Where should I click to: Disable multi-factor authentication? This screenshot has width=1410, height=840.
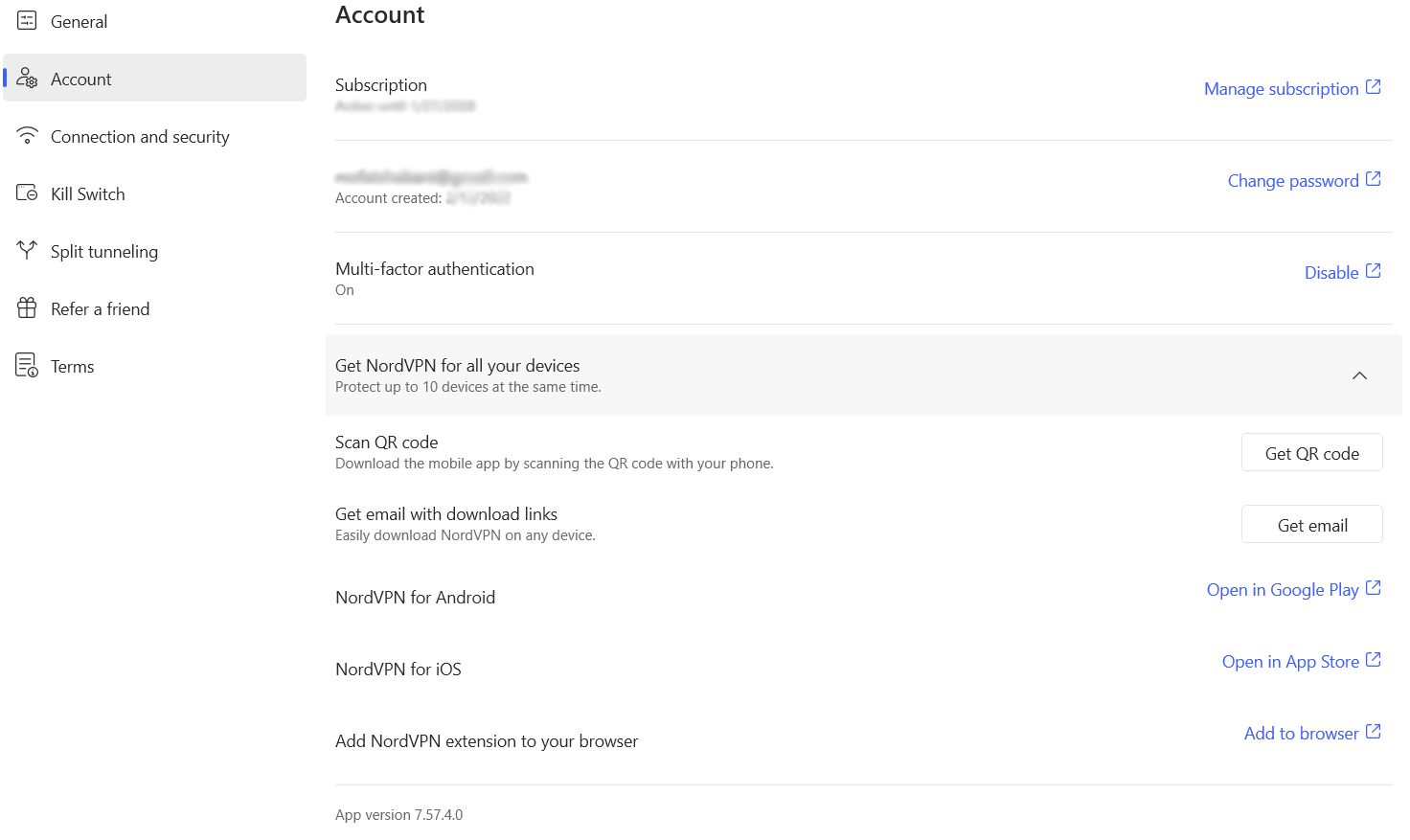coord(1331,272)
